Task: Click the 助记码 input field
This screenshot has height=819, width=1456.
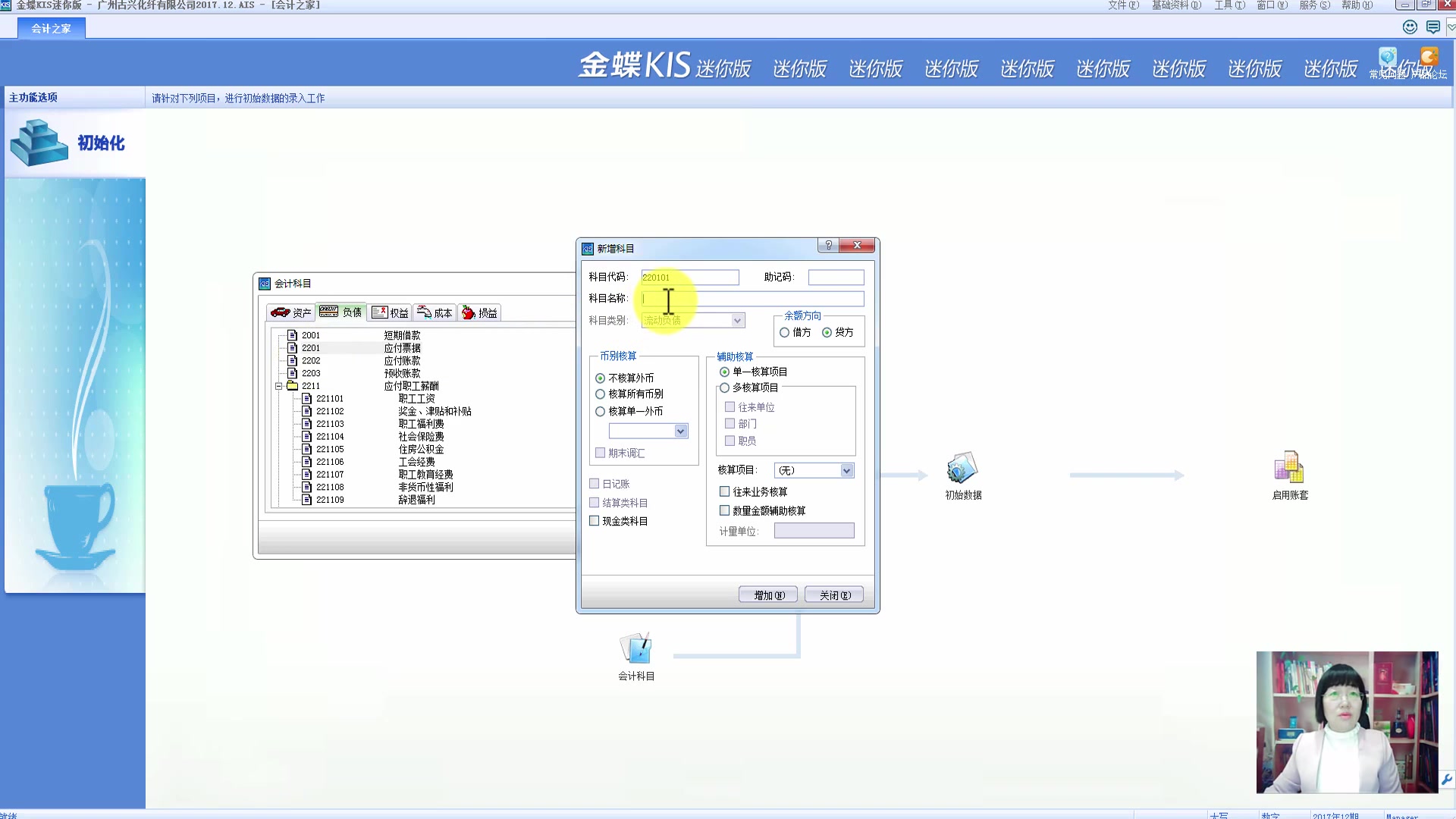Action: pos(836,278)
